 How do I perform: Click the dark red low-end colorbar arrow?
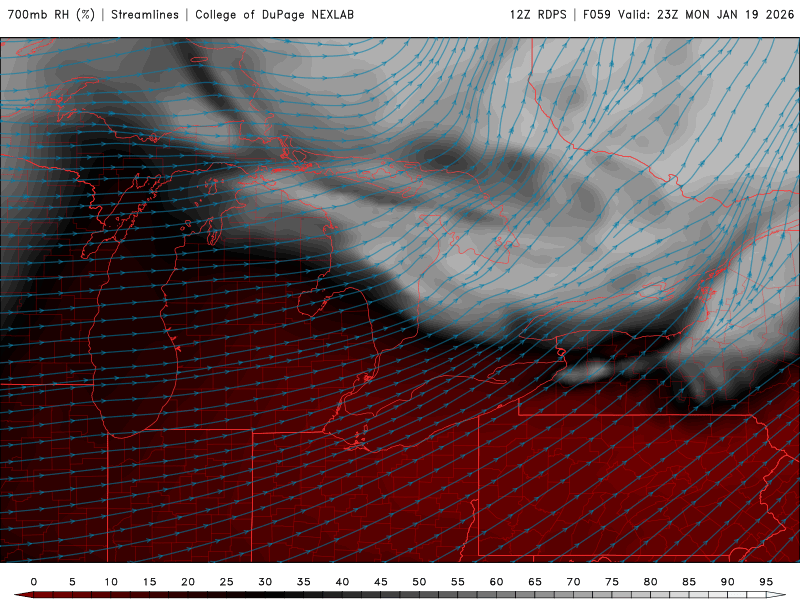point(23,595)
